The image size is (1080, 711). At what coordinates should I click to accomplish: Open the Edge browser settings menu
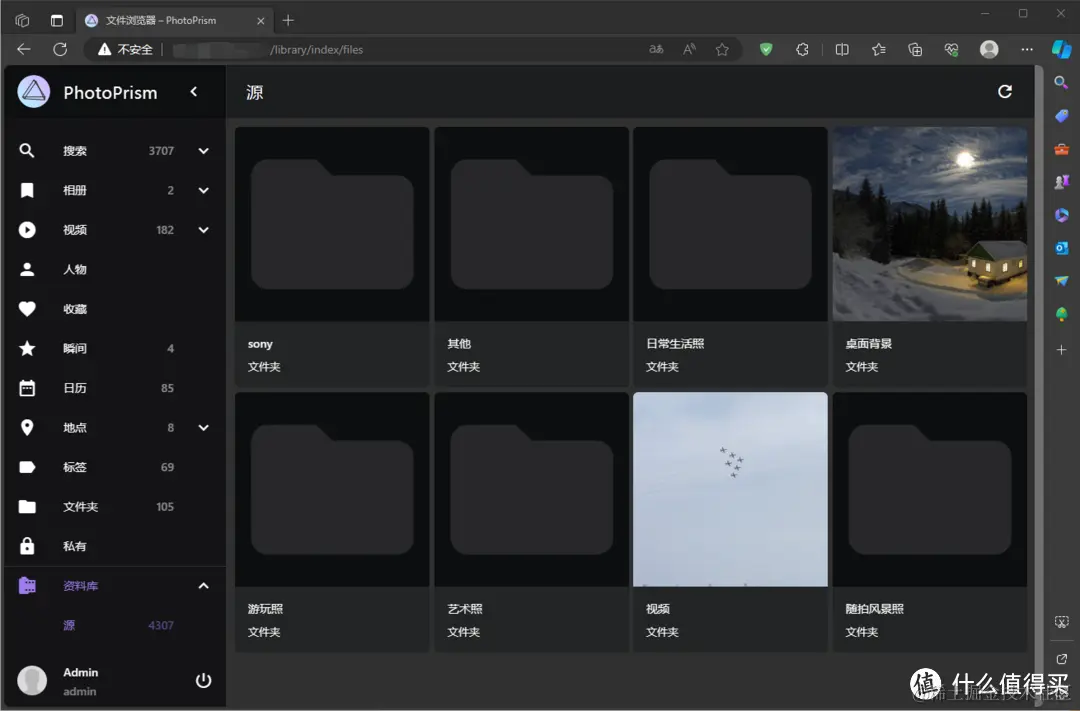coord(1026,49)
